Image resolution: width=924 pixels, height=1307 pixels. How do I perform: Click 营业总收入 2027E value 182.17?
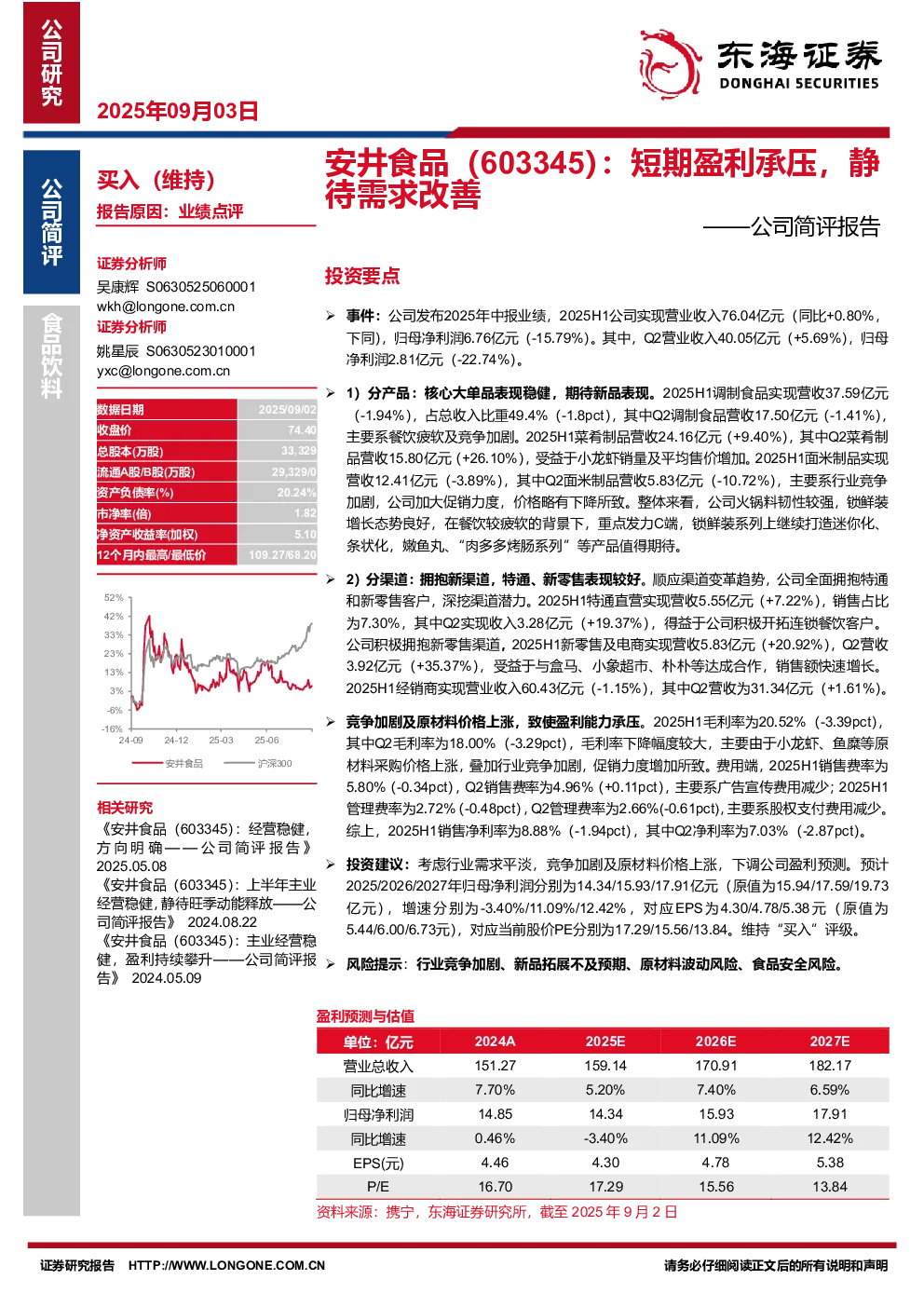(830, 1066)
